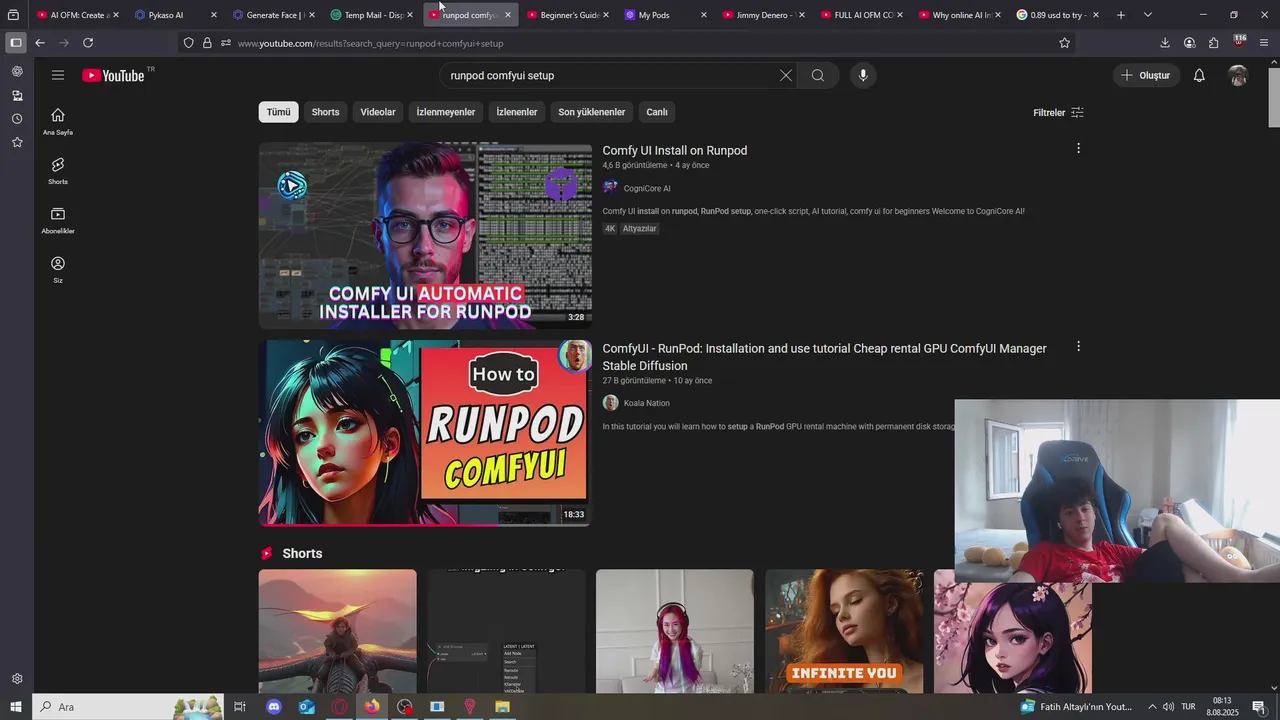1280x720 pixels.
Task: Open browser downloads icon
Action: (x=1165, y=43)
